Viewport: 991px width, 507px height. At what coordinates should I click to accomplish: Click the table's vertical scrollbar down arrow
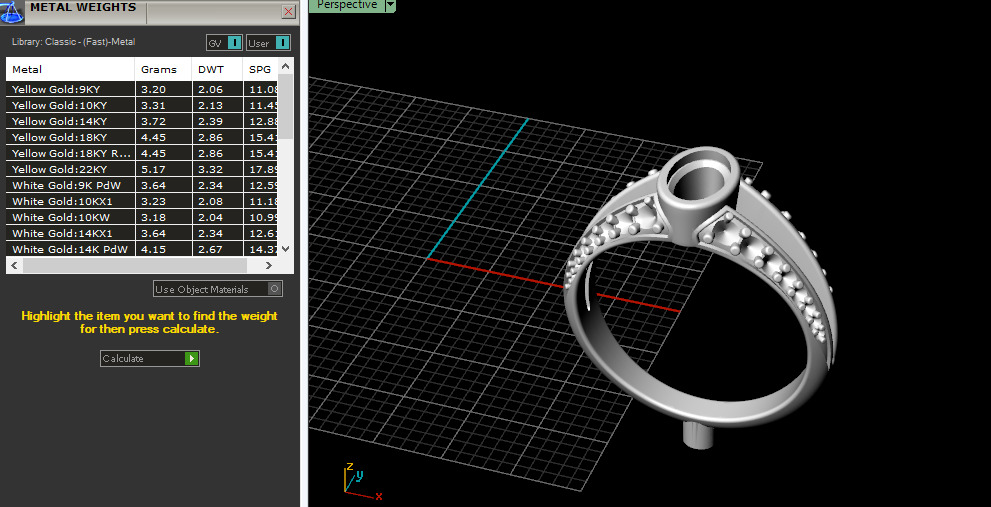pyautogui.click(x=286, y=248)
